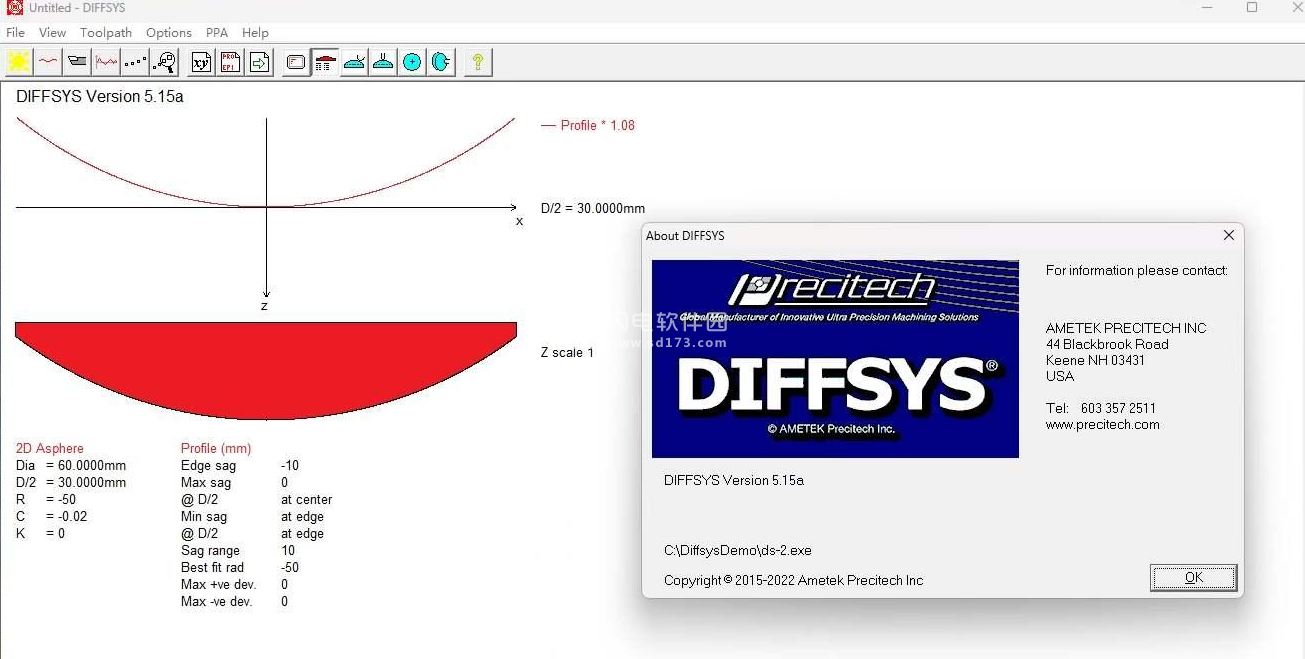Screen dimensions: 1305x659
Task: Click the PRO EPI file icon
Action: click(x=230, y=62)
